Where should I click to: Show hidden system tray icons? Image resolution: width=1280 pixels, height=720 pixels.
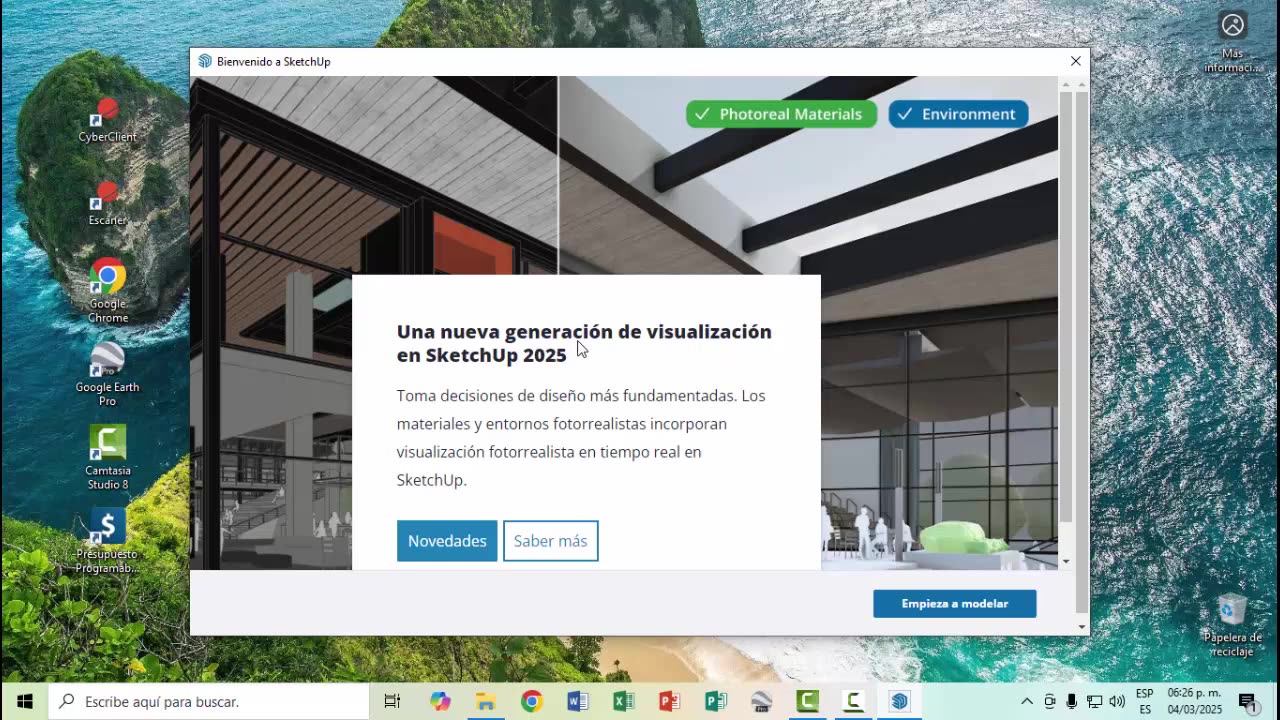[x=1027, y=702]
